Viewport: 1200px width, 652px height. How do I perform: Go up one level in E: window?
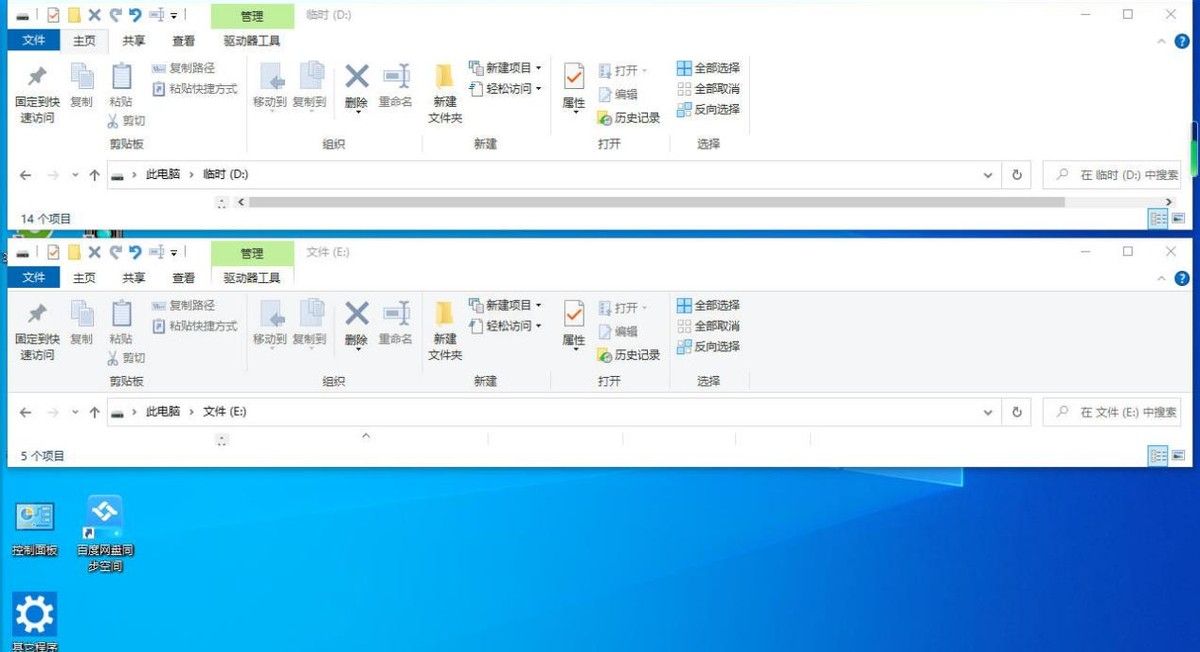[x=95, y=412]
